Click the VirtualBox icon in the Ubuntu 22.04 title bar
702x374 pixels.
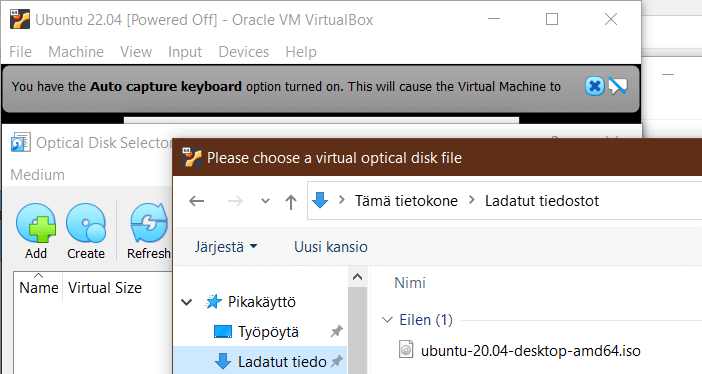pyautogui.click(x=20, y=19)
